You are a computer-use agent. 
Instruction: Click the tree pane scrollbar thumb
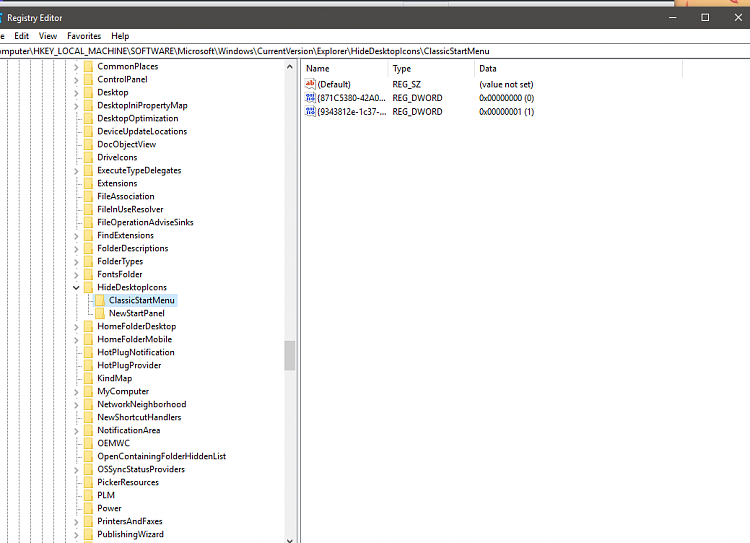289,355
